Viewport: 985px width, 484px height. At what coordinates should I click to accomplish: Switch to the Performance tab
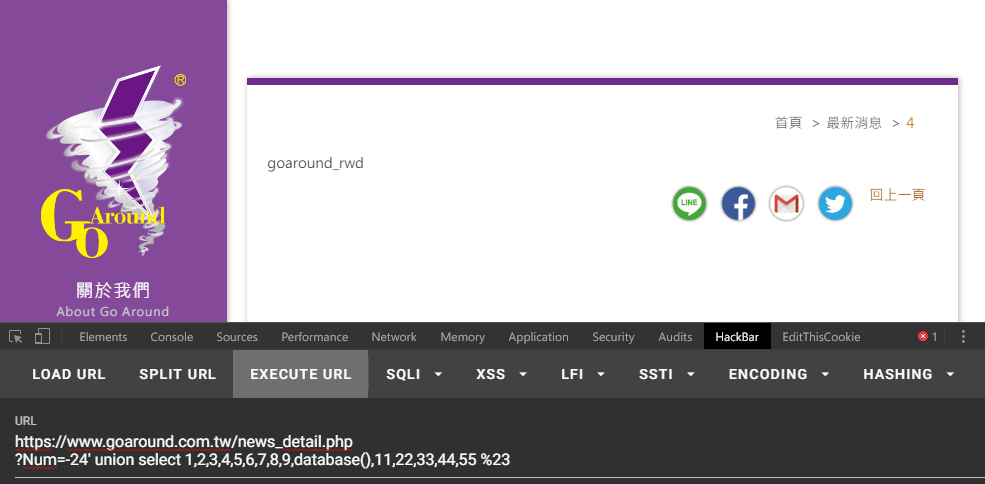[x=314, y=337]
